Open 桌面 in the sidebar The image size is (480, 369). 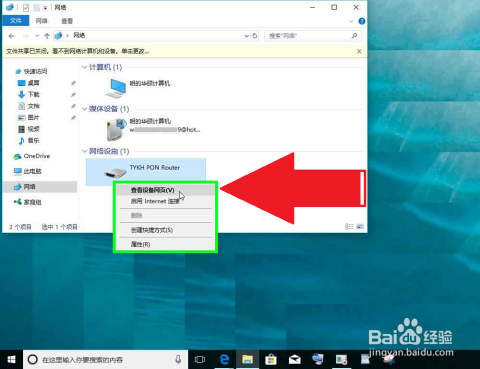28,83
